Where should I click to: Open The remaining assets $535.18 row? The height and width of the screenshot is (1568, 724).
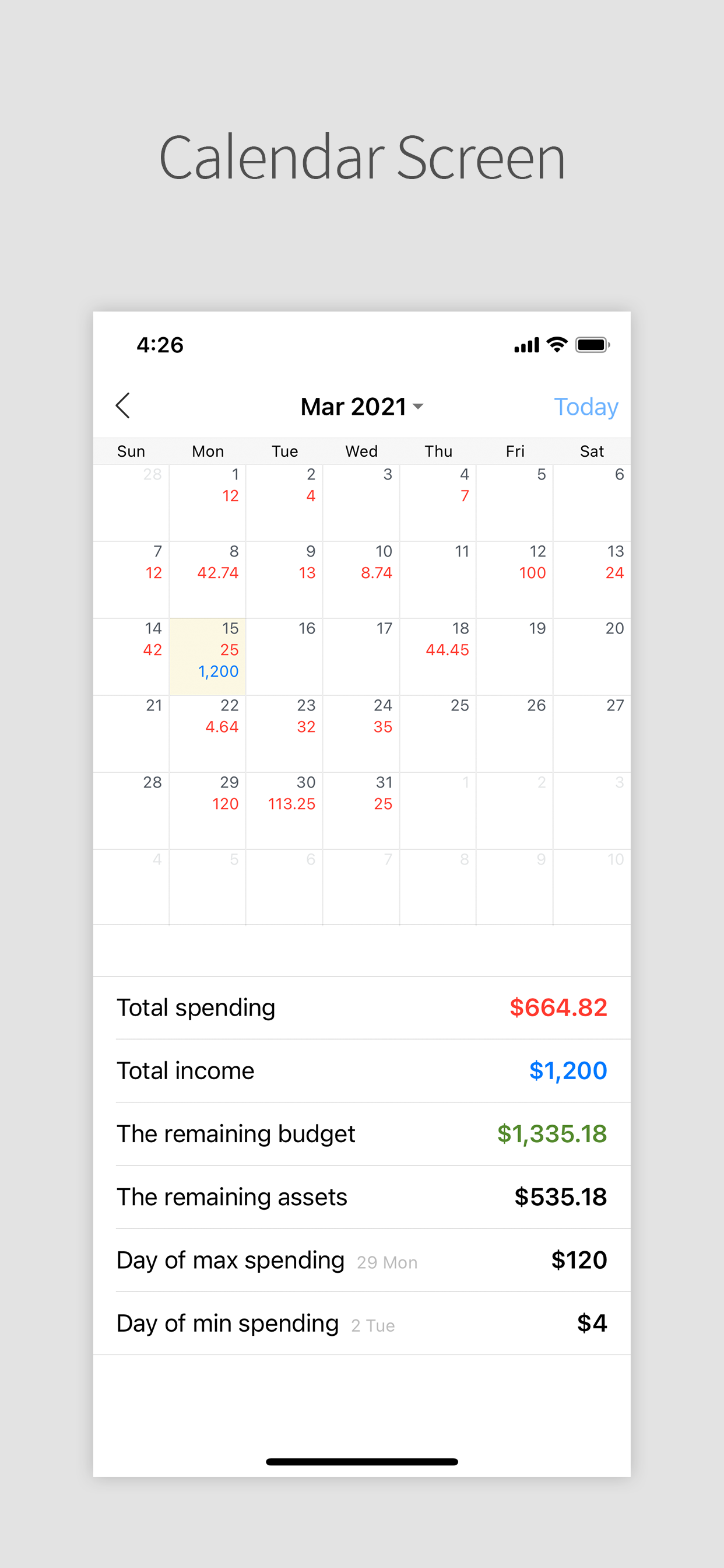pos(362,1198)
